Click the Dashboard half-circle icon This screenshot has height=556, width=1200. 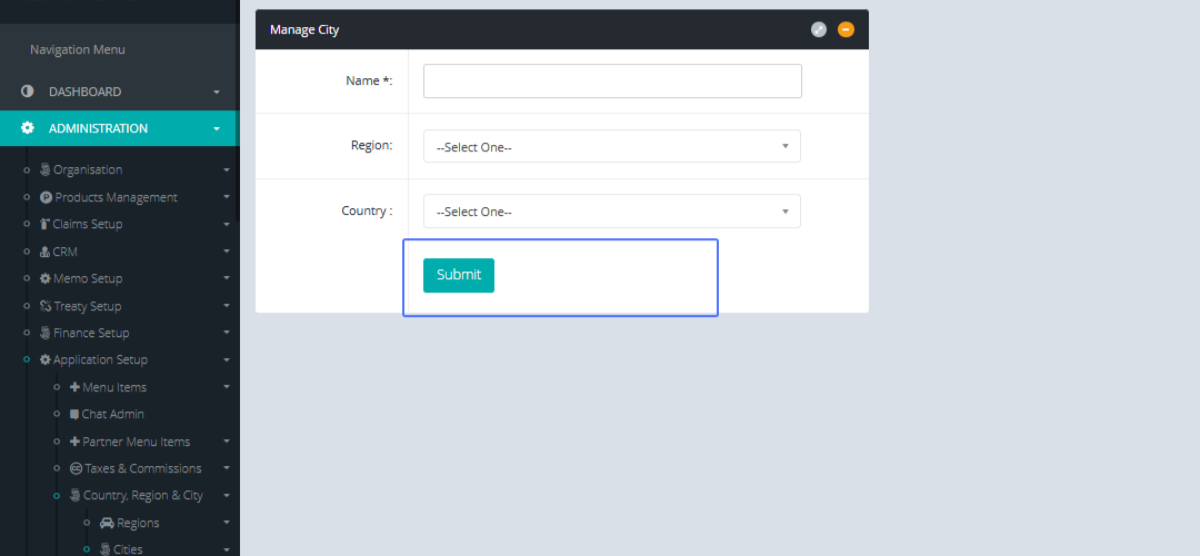[x=27, y=91]
